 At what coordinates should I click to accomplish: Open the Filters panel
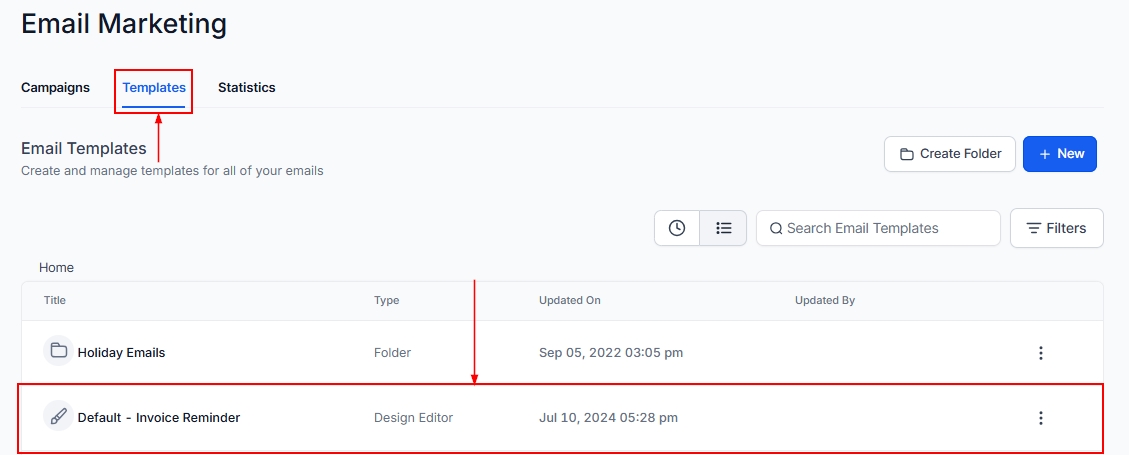[1056, 228]
